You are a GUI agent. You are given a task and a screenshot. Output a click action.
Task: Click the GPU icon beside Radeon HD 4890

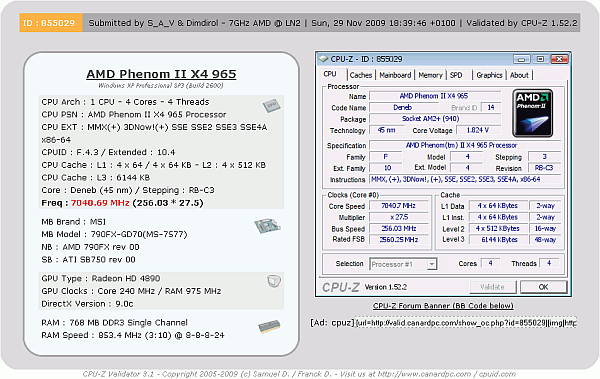[274, 281]
